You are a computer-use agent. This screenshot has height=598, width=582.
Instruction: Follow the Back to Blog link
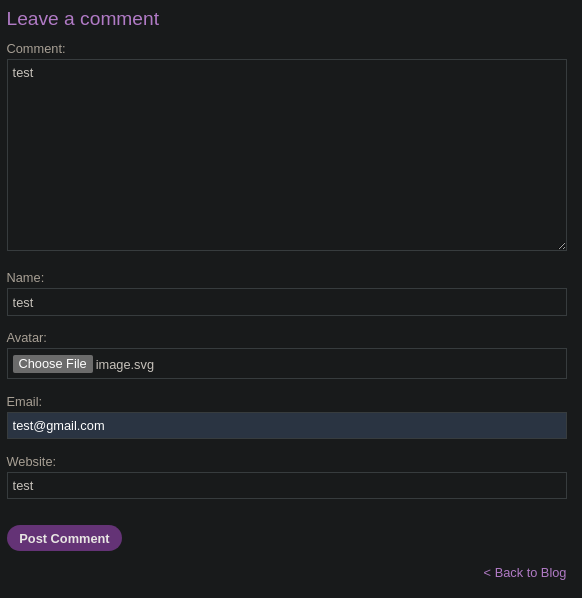(x=530, y=573)
